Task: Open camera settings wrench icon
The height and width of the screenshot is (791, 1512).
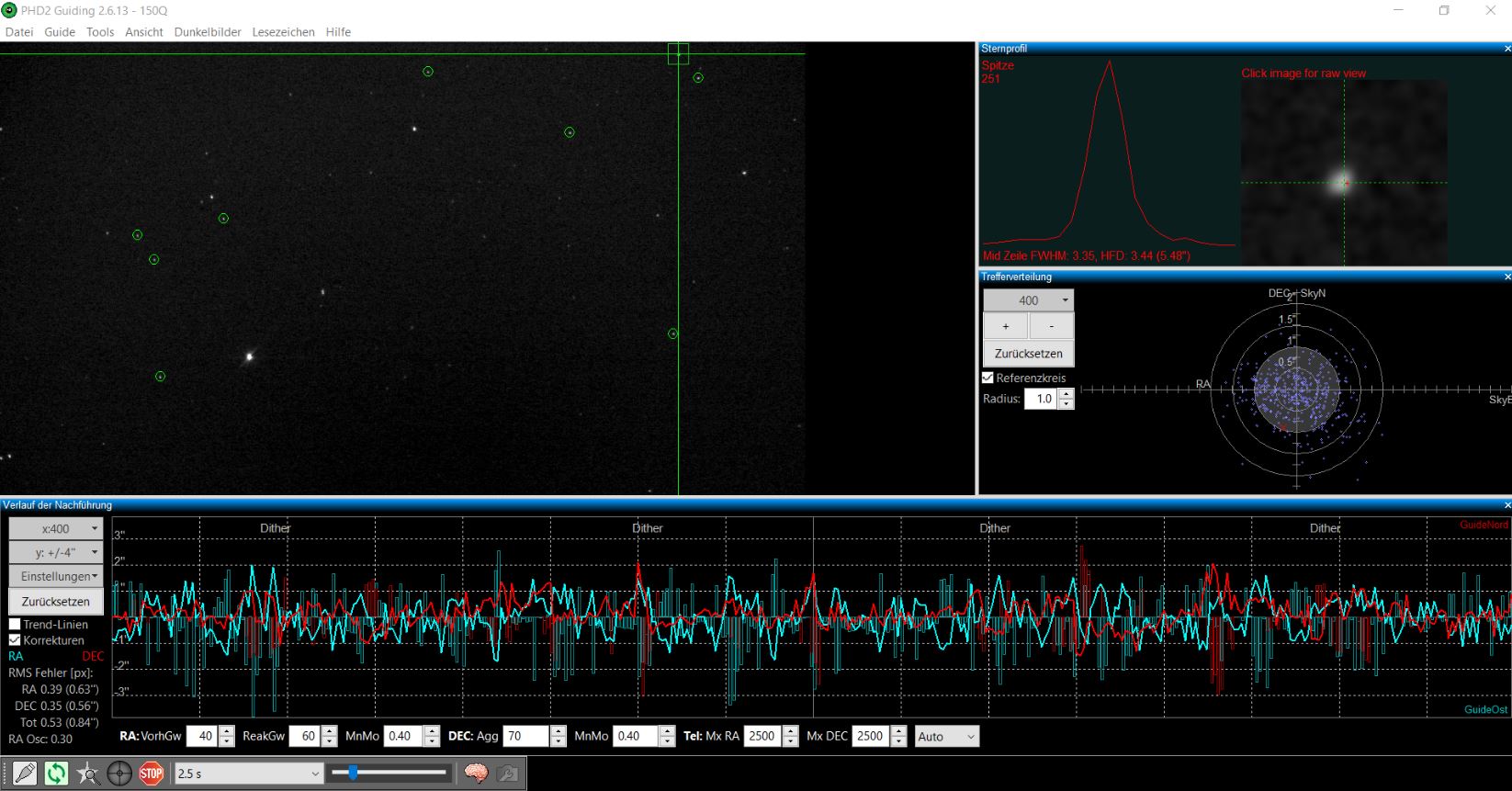Action: 507,774
